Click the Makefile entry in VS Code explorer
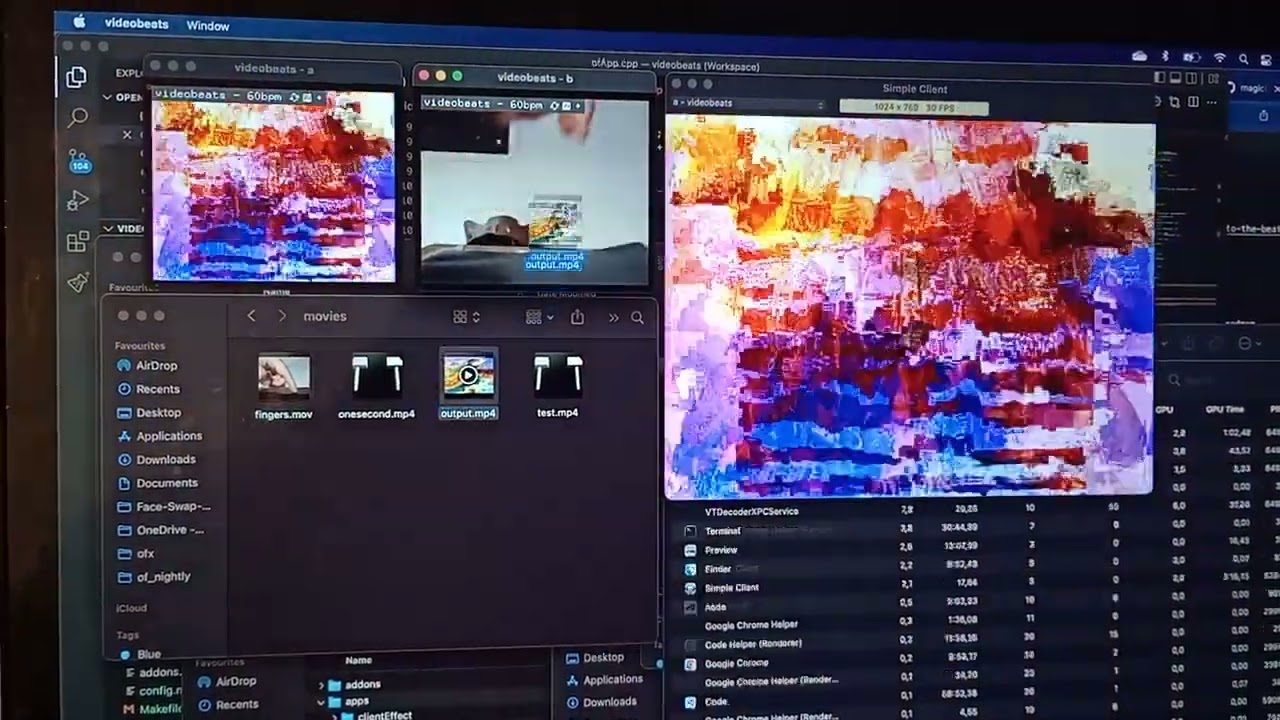The image size is (1280, 720). (153, 709)
